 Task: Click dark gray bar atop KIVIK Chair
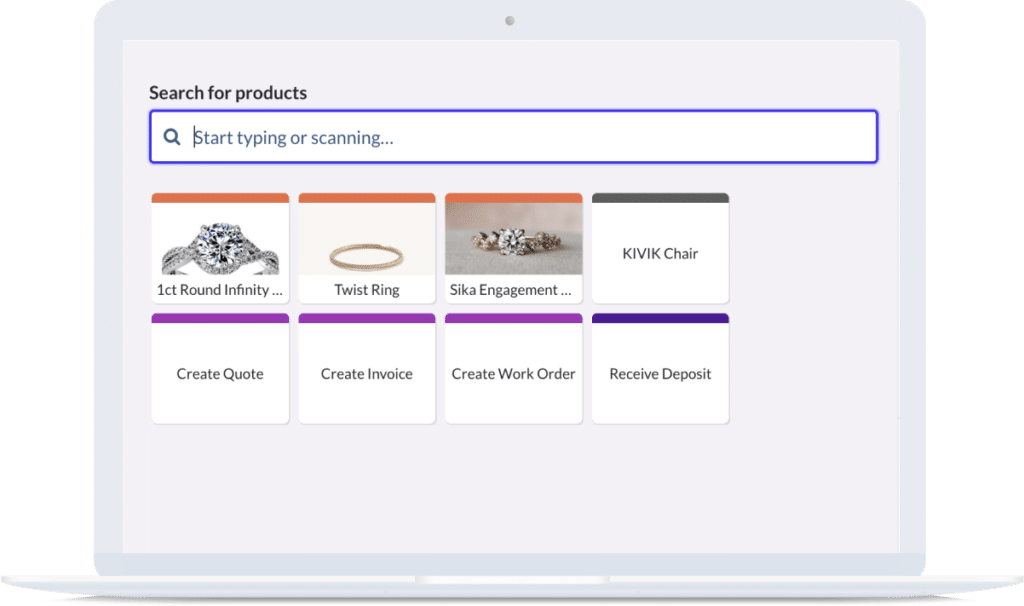coord(660,198)
